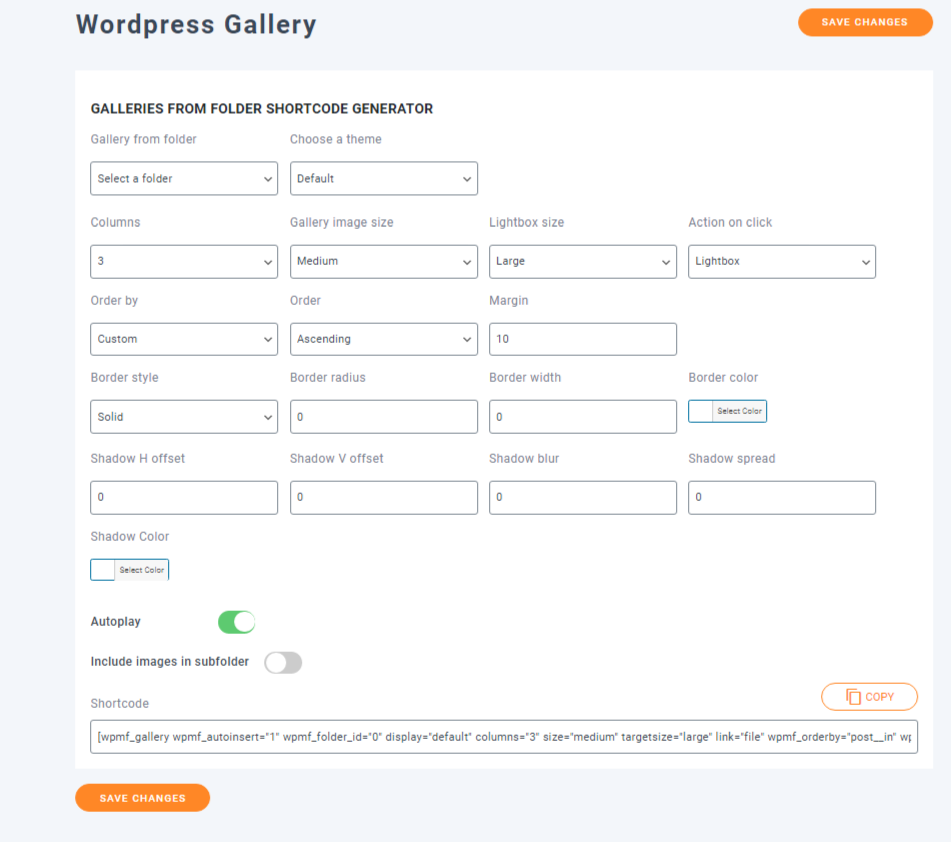The height and width of the screenshot is (842, 951).
Task: Open Border color Select Color picker
Action: coord(727,411)
